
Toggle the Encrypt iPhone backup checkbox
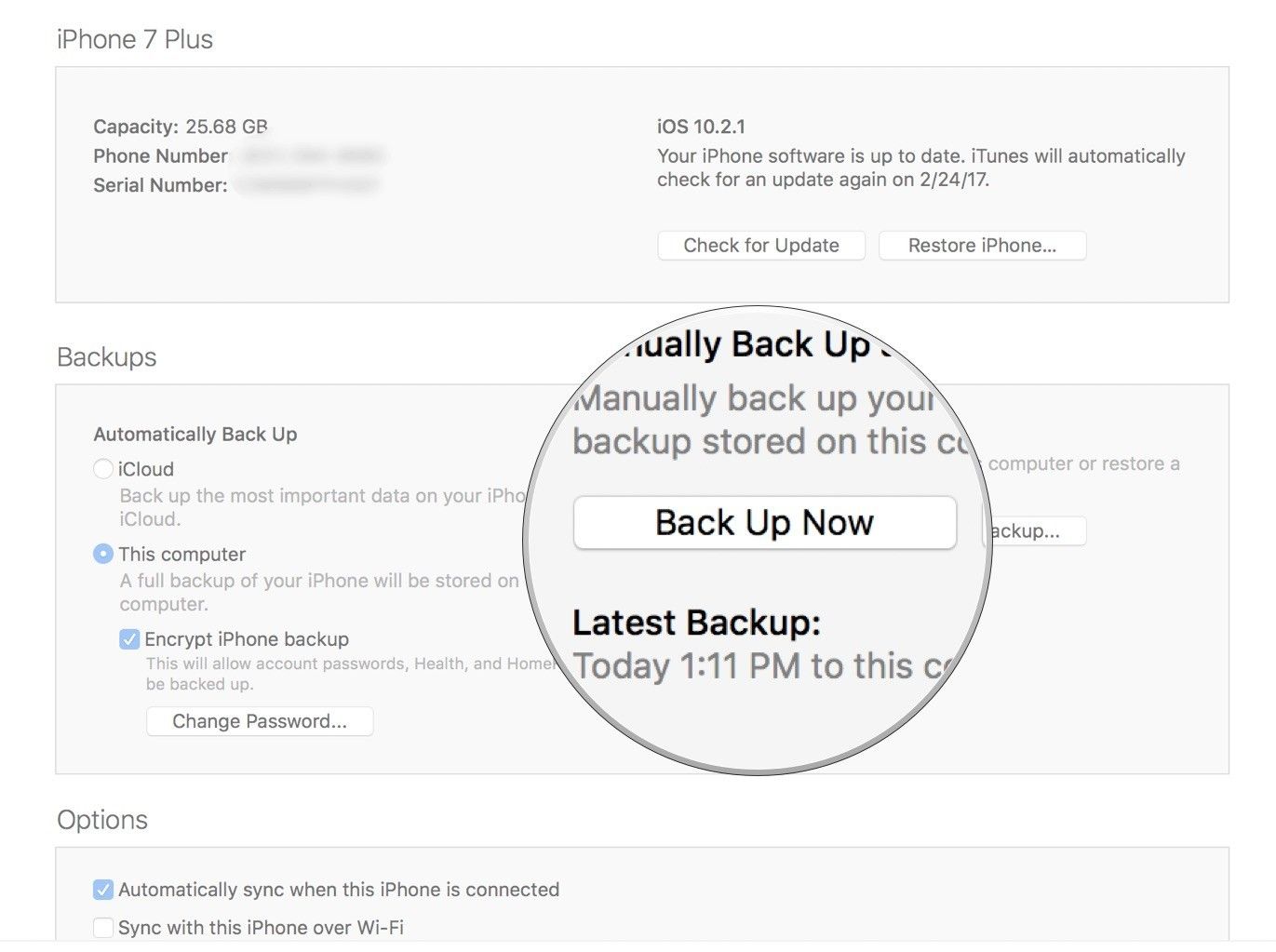129,639
